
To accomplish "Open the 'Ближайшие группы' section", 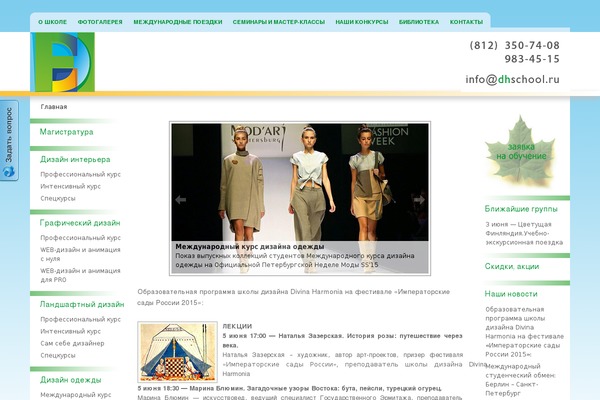I will click(521, 209).
